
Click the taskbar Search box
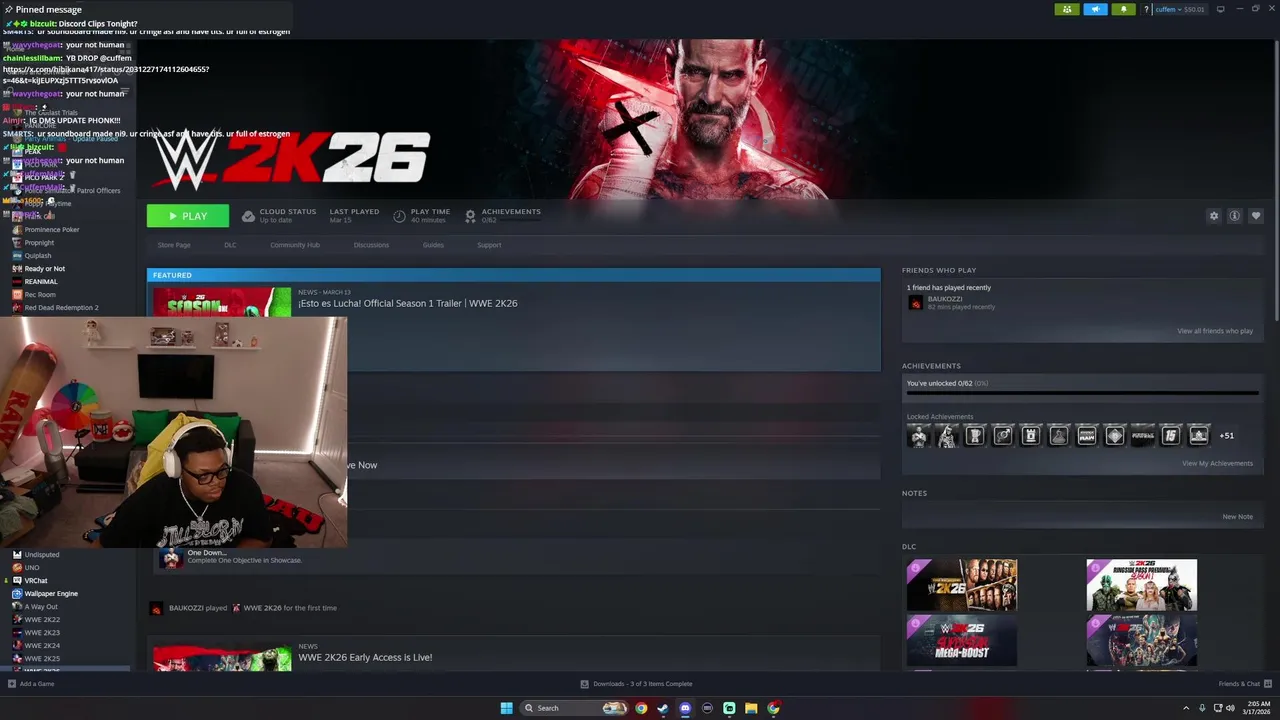coord(575,708)
